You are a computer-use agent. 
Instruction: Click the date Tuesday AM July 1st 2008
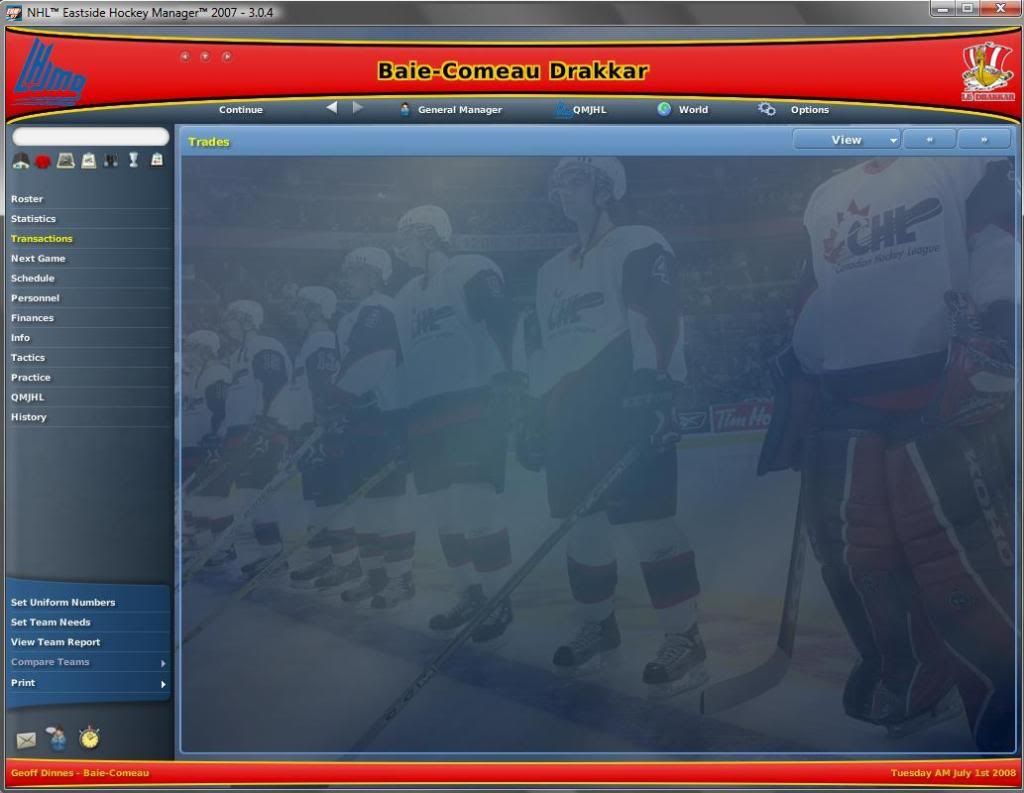tap(953, 773)
